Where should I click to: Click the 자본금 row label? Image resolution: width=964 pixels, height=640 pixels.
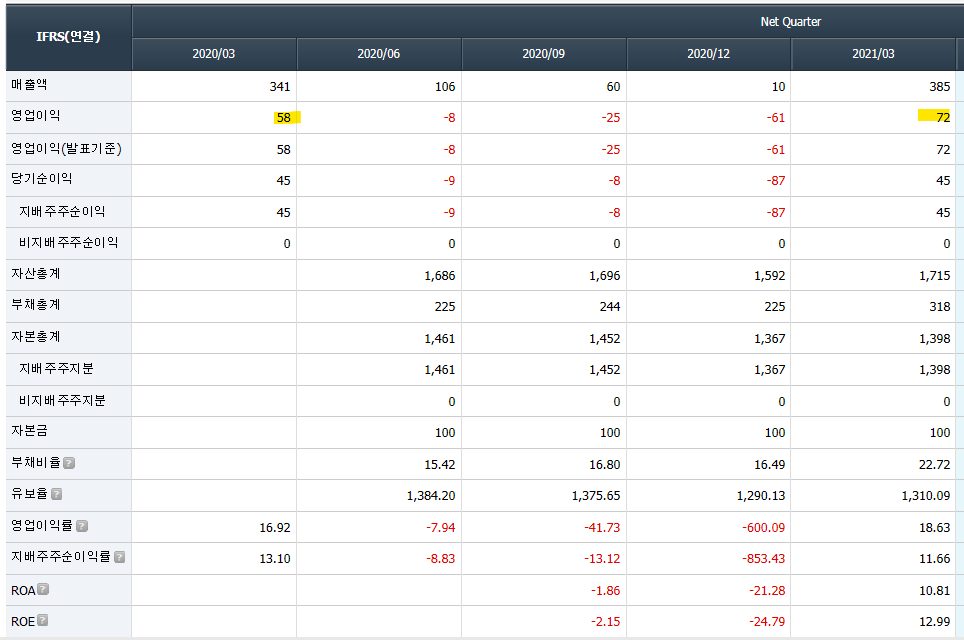(x=29, y=431)
